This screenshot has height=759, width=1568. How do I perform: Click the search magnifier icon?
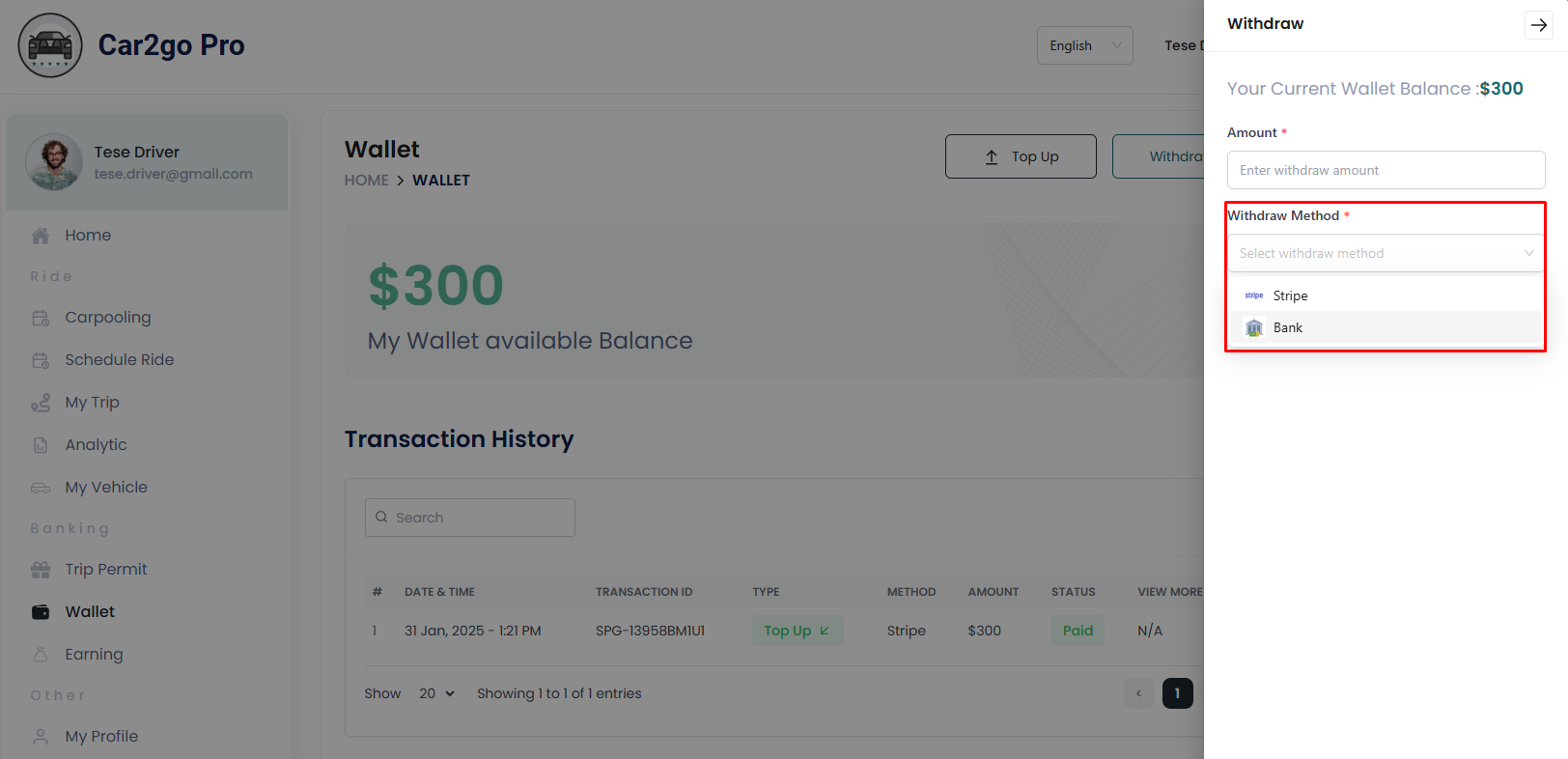pyautogui.click(x=381, y=518)
